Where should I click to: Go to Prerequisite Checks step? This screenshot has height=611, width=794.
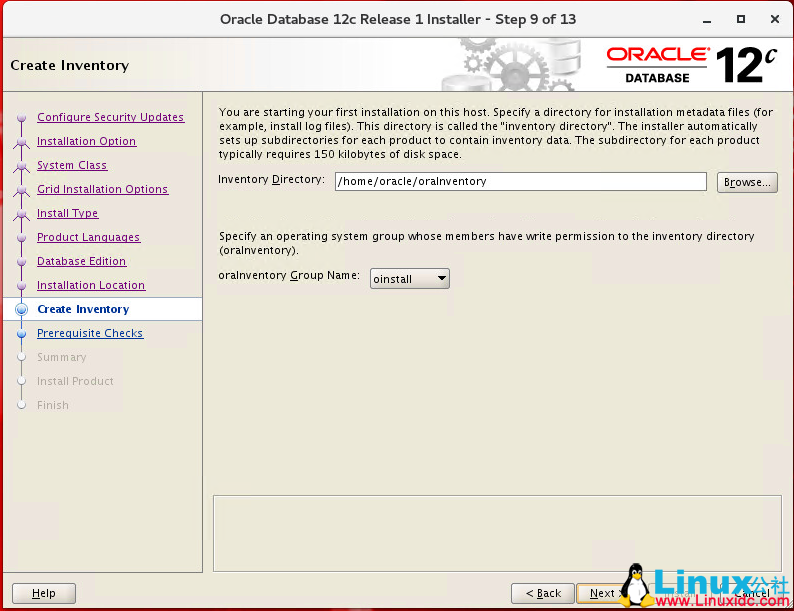(90, 333)
